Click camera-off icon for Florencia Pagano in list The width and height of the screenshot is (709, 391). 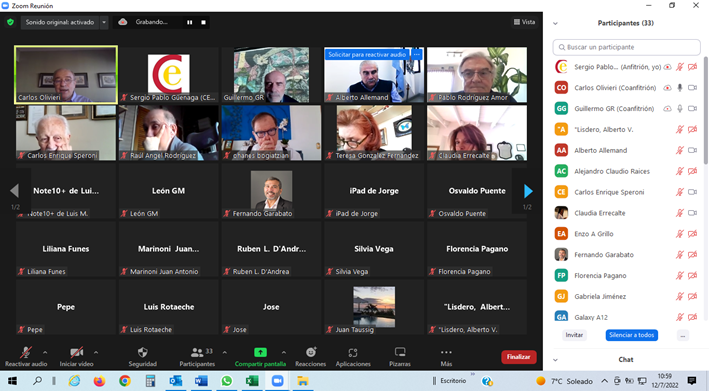click(x=692, y=275)
